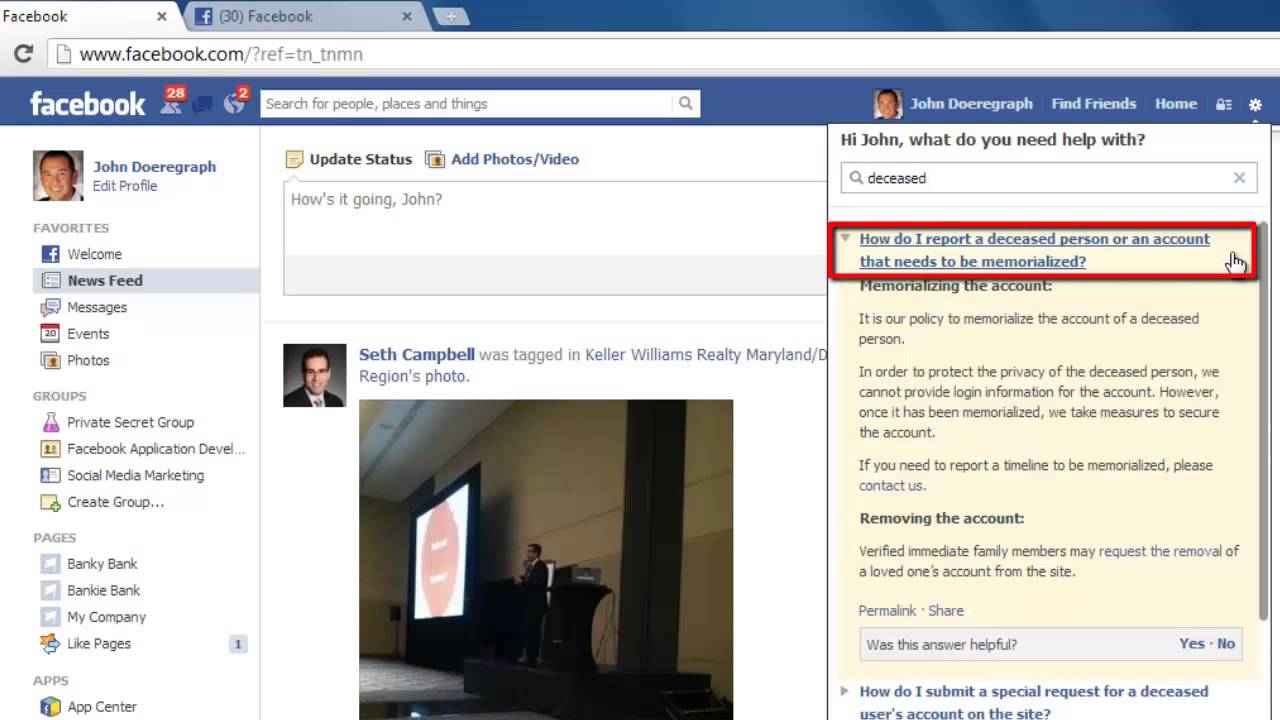Clear the help search with X
The height and width of the screenshot is (720, 1280).
(x=1239, y=178)
